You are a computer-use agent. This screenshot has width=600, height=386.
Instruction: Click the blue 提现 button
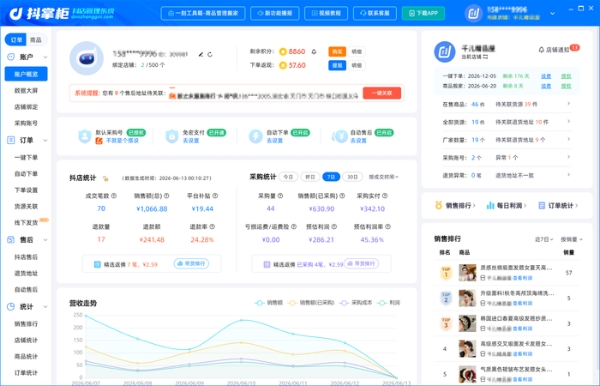pos(337,65)
